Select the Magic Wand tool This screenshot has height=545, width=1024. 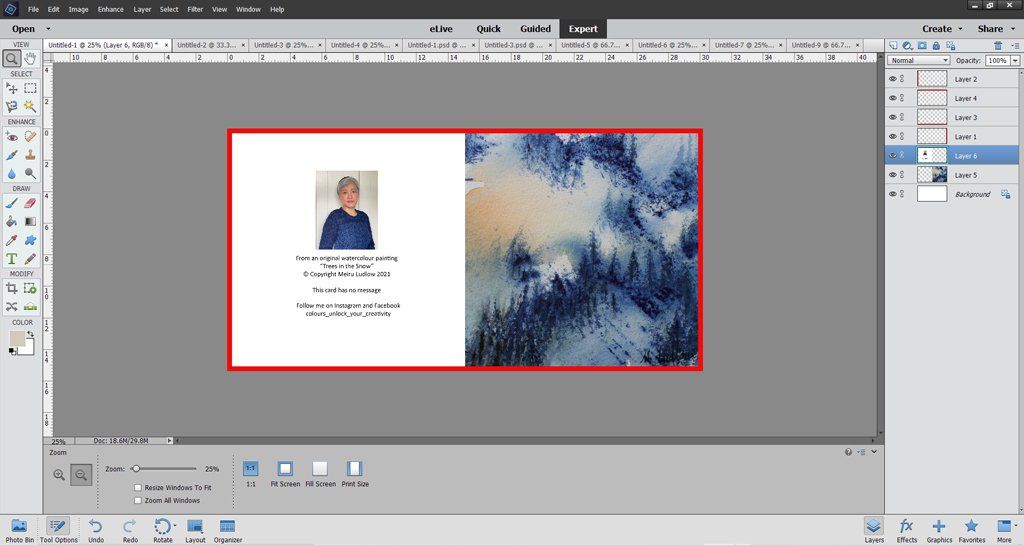pyautogui.click(x=30, y=105)
